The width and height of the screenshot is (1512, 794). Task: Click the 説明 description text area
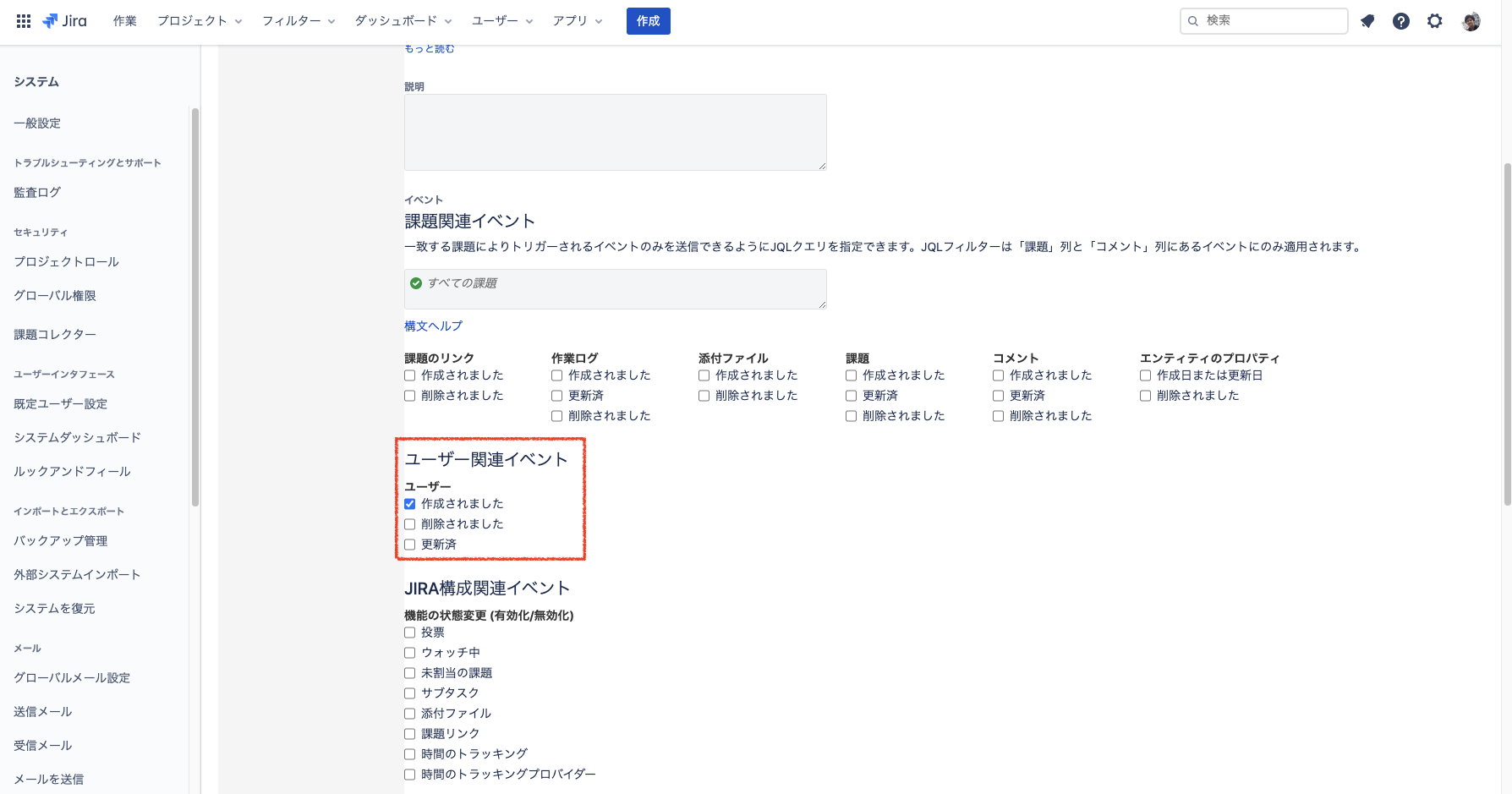point(616,132)
